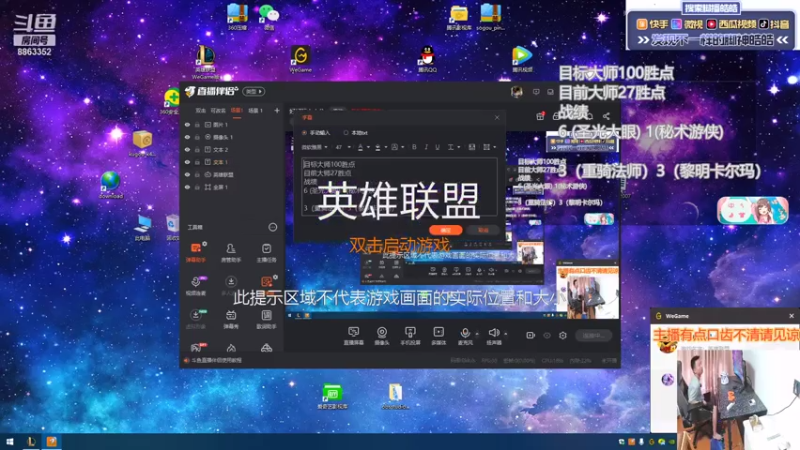
Task: Click the background fill icon
Action: (395, 147)
